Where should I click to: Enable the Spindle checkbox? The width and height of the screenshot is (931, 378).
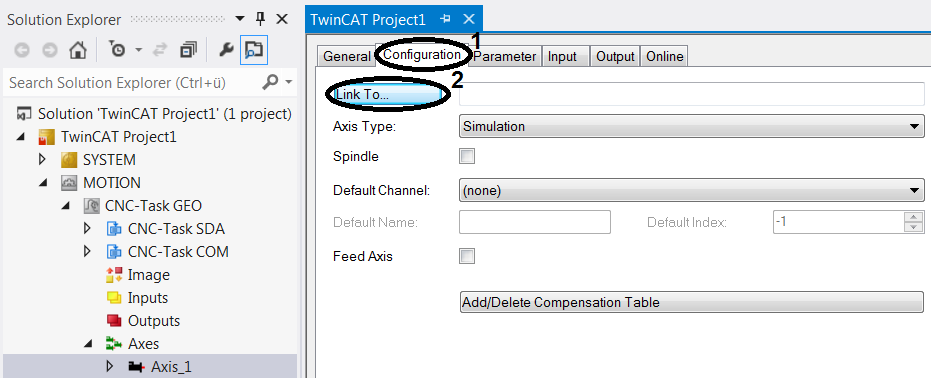467,157
